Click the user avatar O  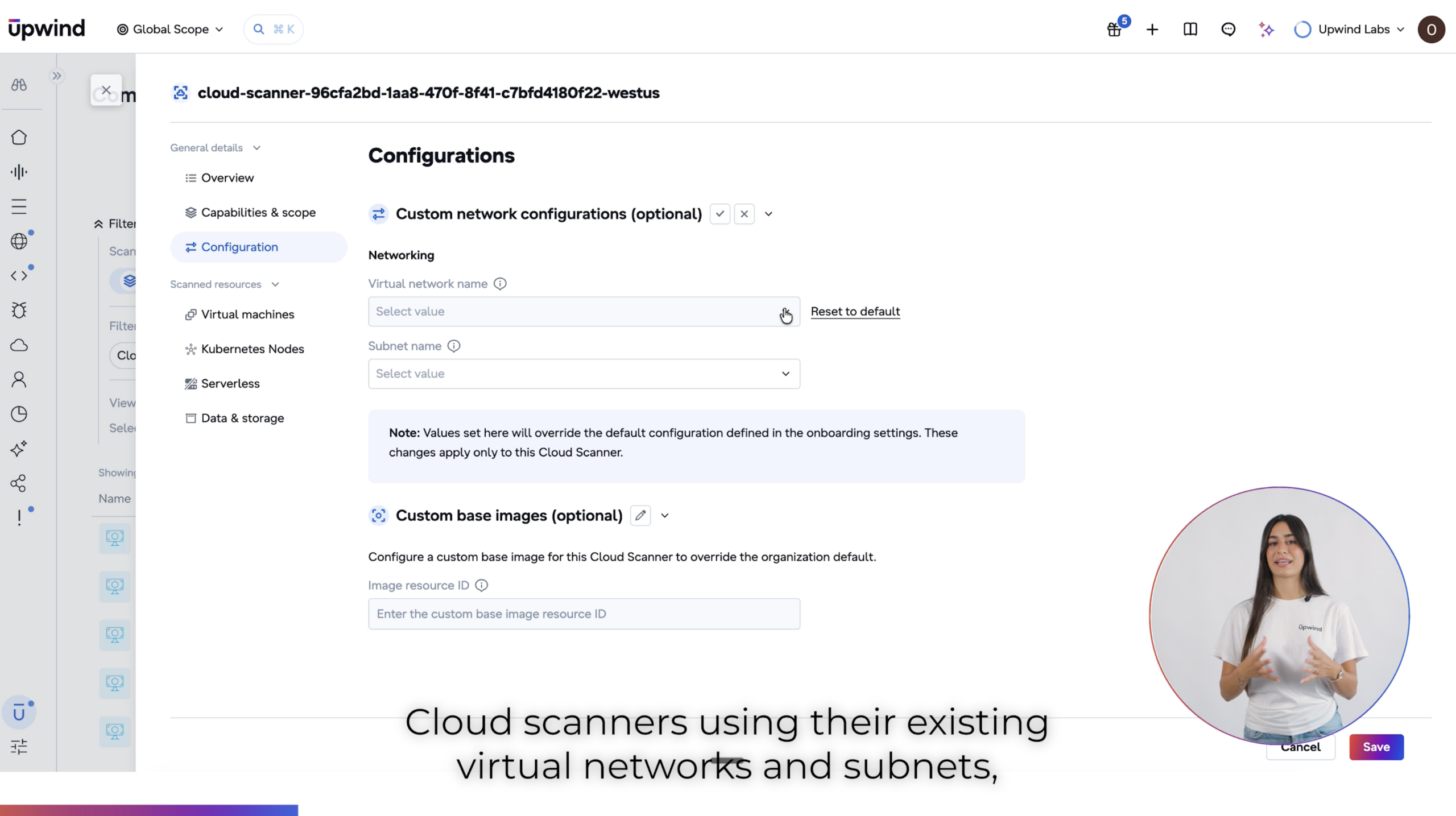click(1431, 30)
